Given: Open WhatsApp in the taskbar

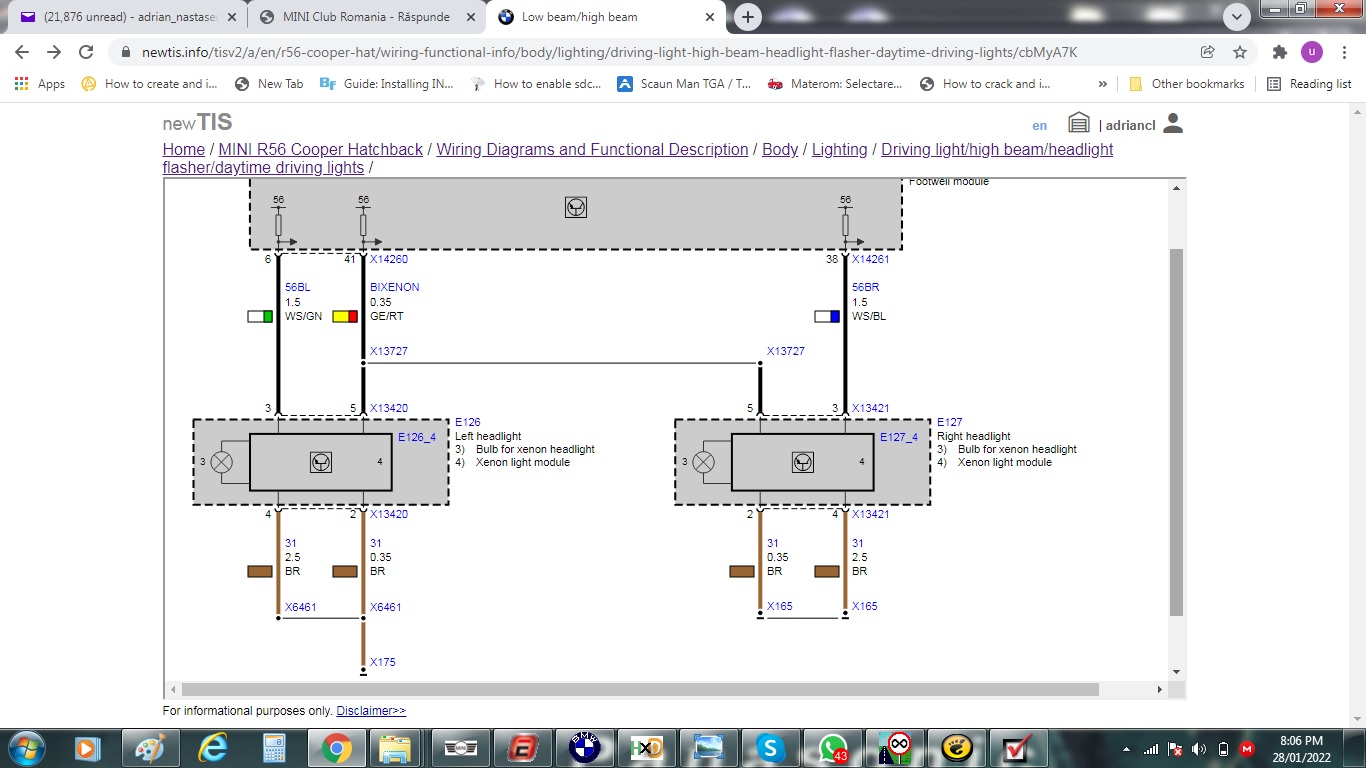Looking at the screenshot, I should pos(832,747).
